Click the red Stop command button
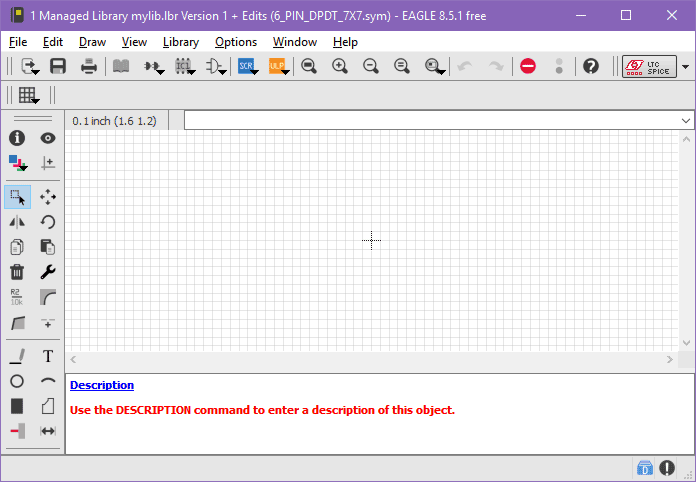The height and width of the screenshot is (482, 696). click(x=528, y=66)
